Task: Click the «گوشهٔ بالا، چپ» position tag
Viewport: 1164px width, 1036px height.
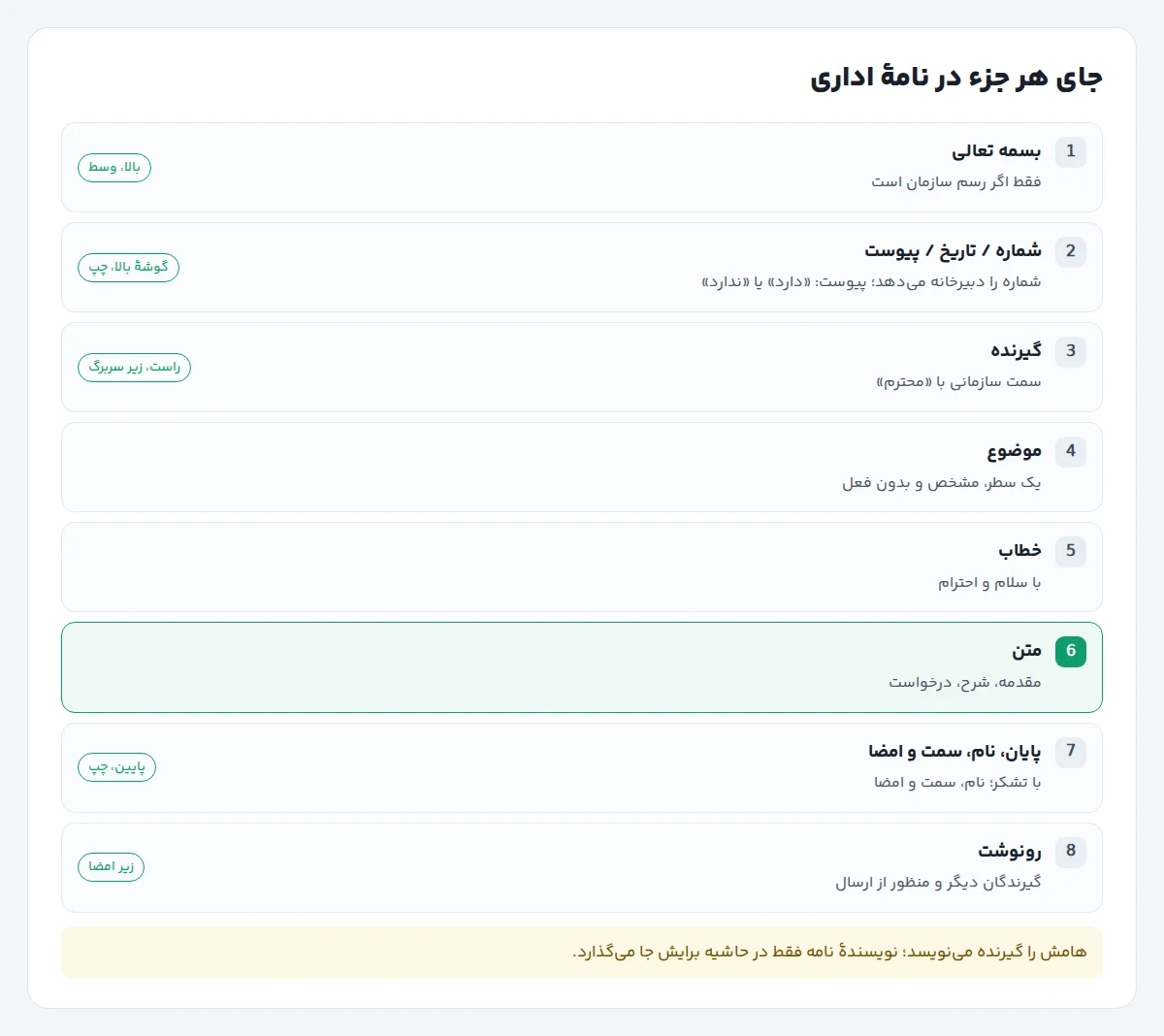Action: (x=128, y=268)
